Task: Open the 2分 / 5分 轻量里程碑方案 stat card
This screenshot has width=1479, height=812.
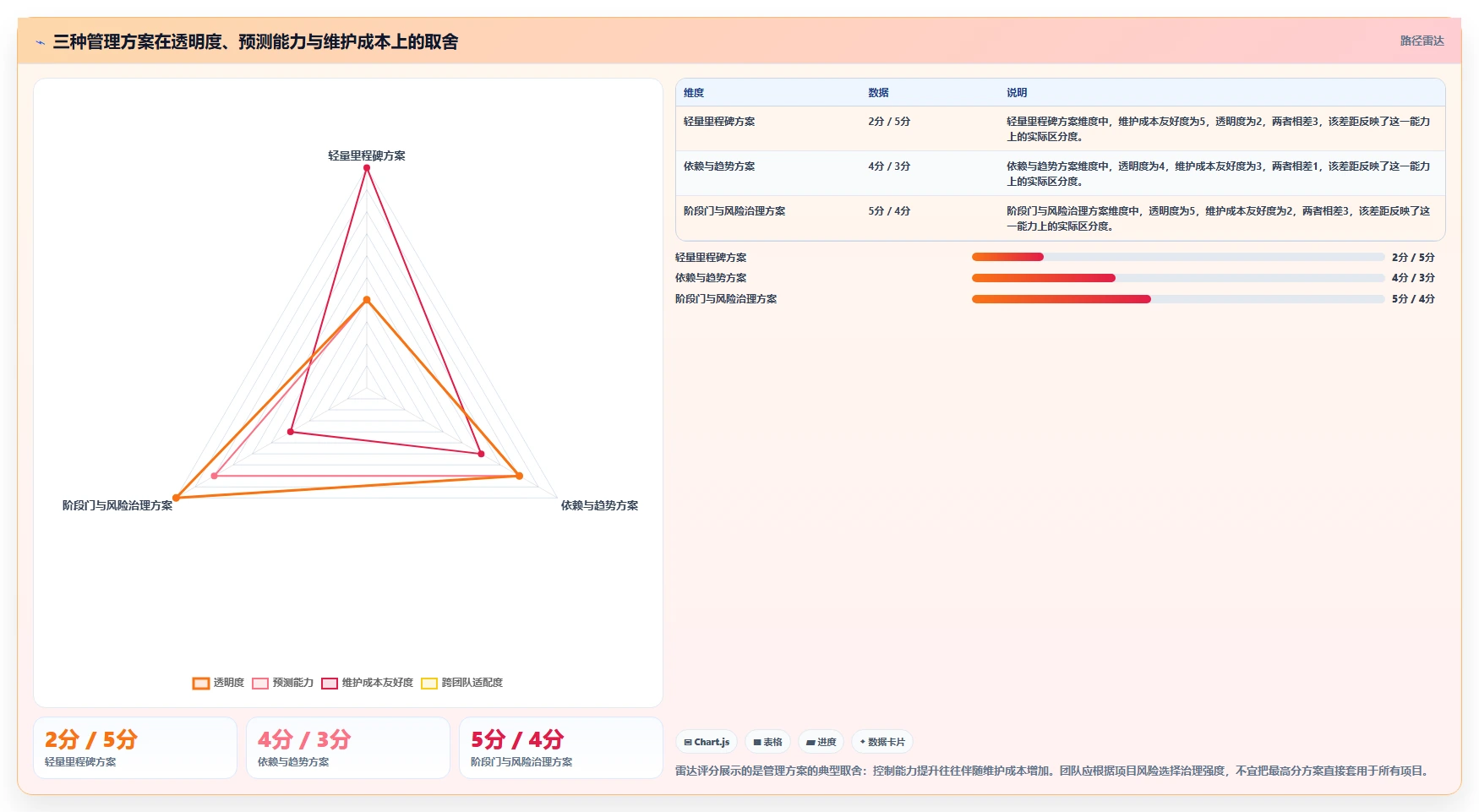Action: click(135, 748)
